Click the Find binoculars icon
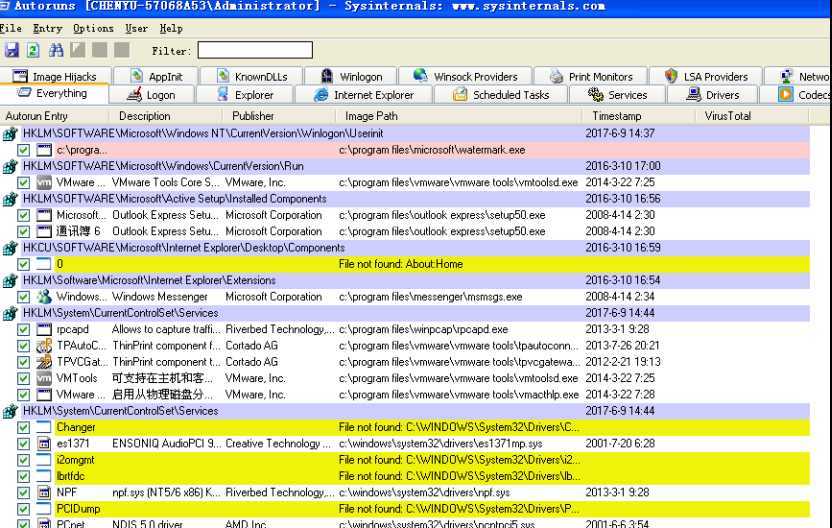 click(56, 50)
